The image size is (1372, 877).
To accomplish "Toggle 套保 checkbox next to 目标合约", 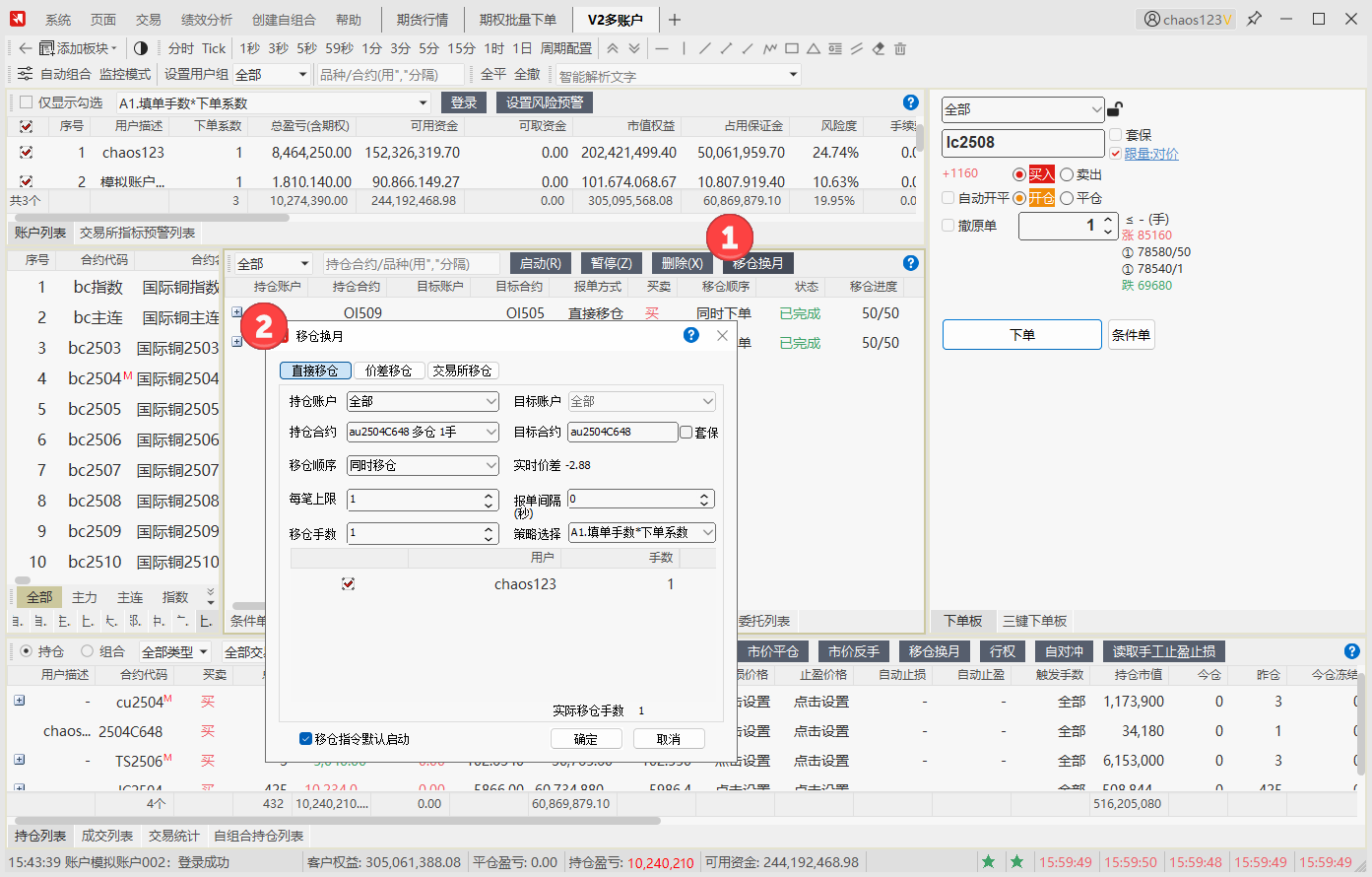I will pyautogui.click(x=686, y=433).
